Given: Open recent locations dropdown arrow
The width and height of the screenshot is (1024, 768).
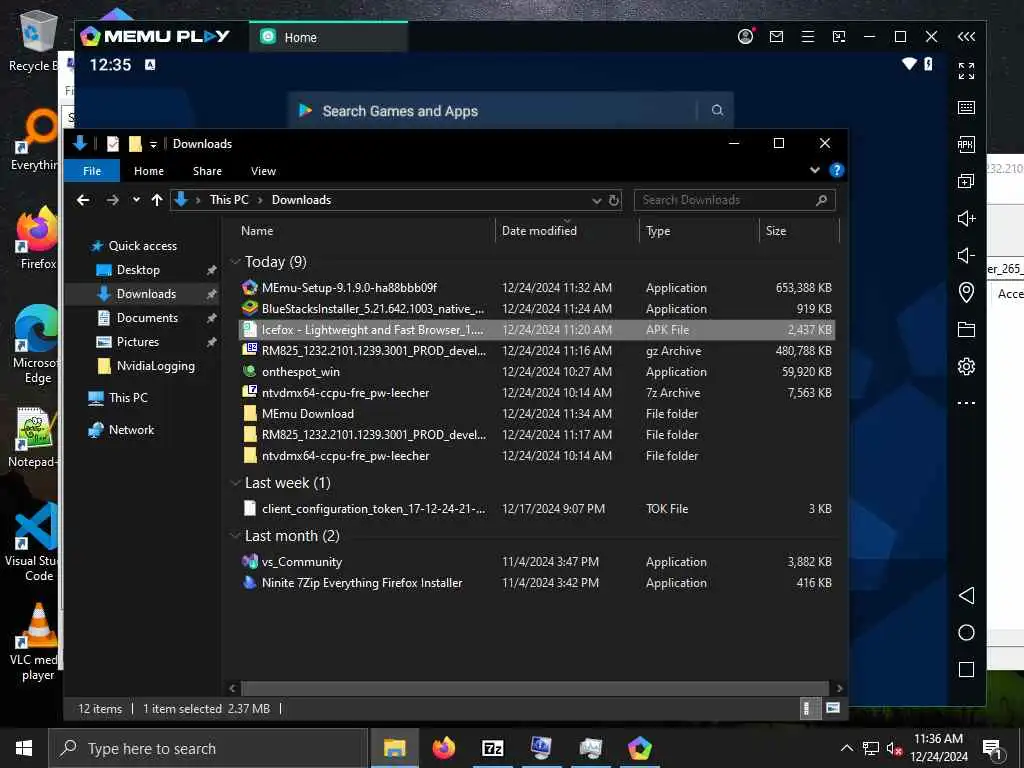Looking at the screenshot, I should [x=136, y=200].
